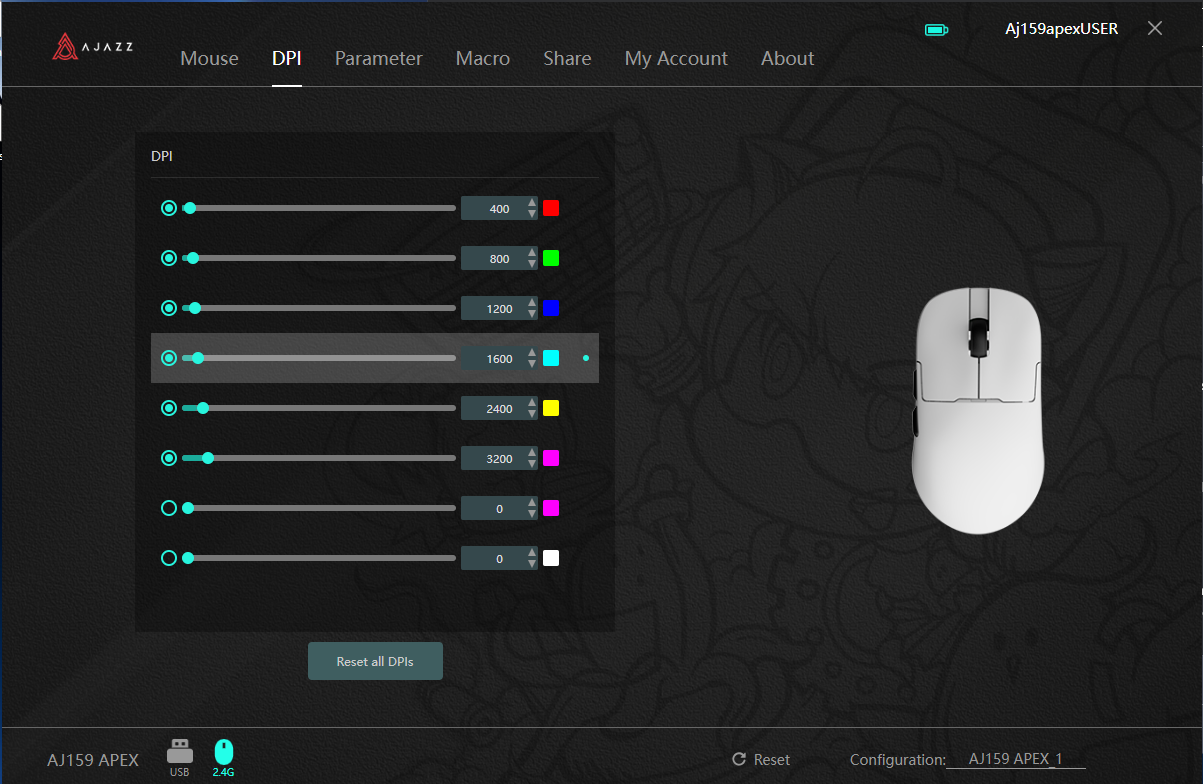Decrease the 400 DPI value with down arrow

532,214
